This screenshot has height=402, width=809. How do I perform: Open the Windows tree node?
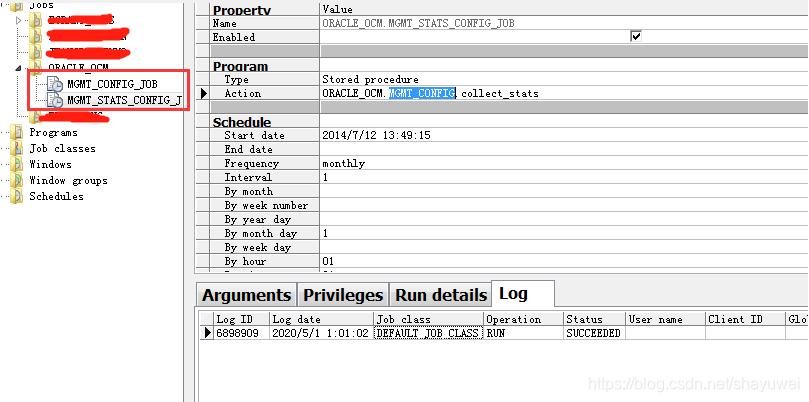point(50,165)
